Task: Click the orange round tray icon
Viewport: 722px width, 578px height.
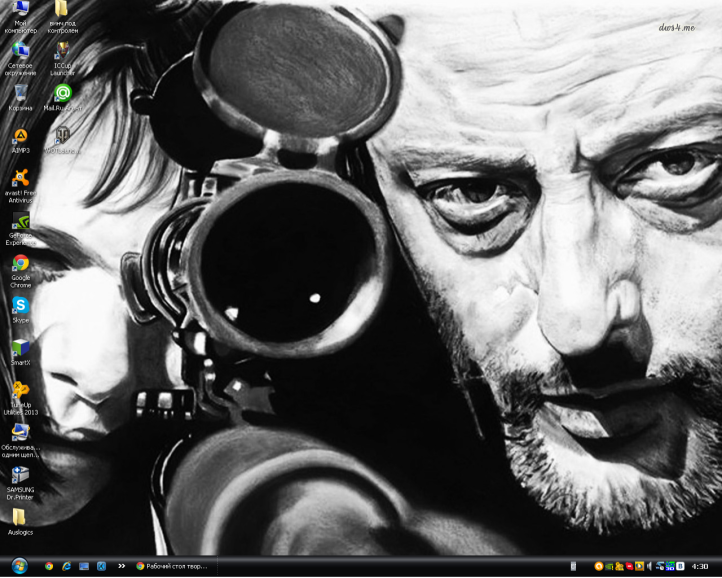Action: pyautogui.click(x=599, y=566)
